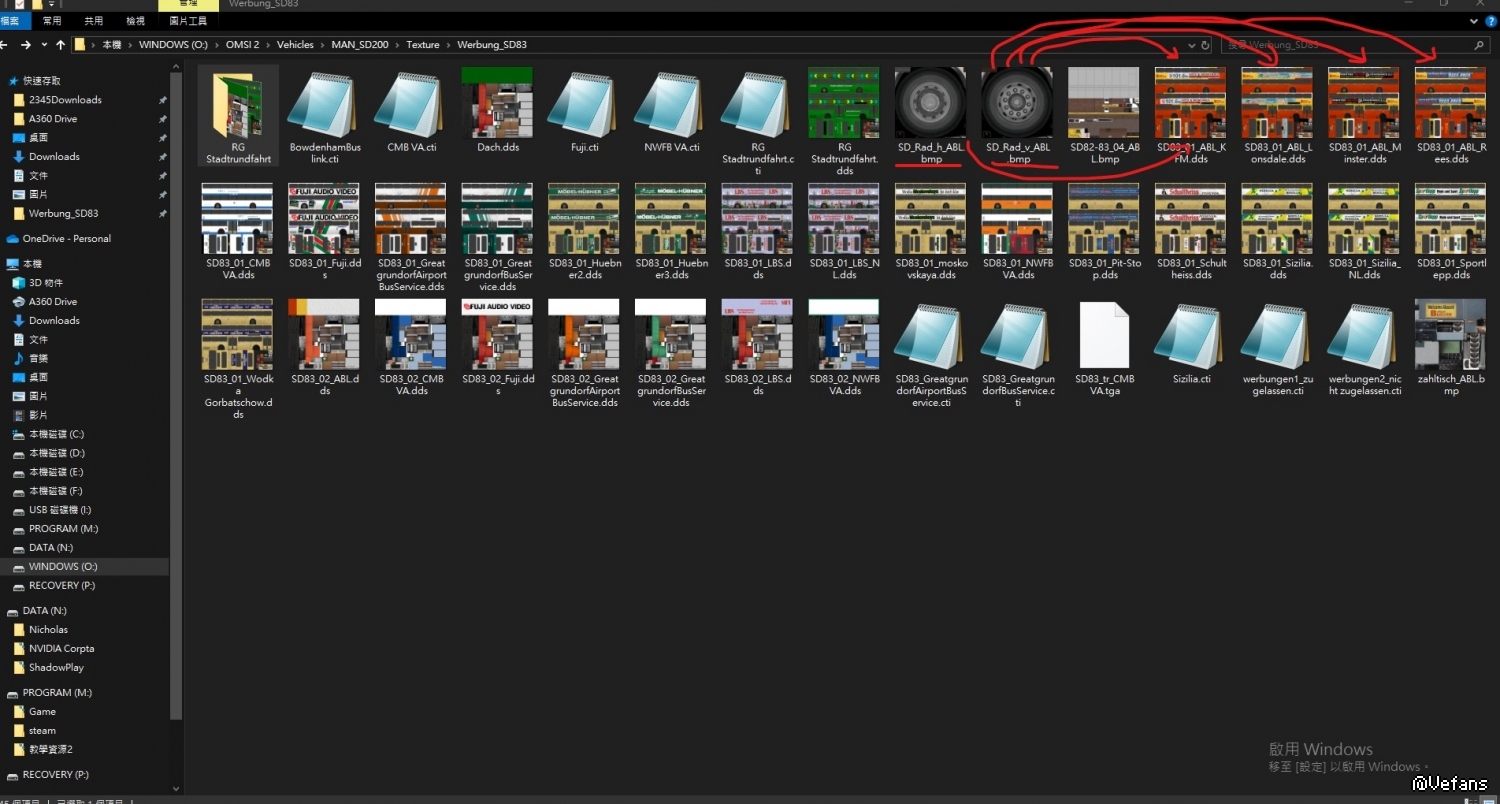1500x804 pixels.
Task: Select the SD83_01_Pit-Stop.dds thumbnail
Action: coord(1104,219)
